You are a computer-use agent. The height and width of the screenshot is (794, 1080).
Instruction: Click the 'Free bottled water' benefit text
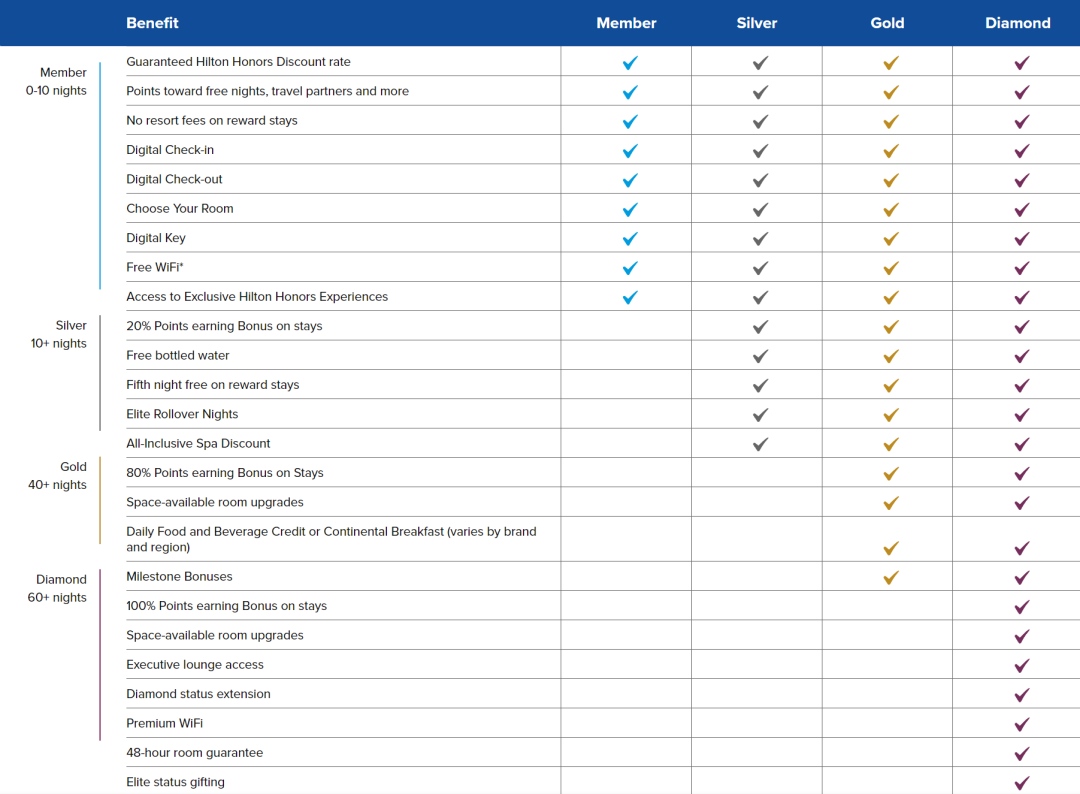coord(178,355)
